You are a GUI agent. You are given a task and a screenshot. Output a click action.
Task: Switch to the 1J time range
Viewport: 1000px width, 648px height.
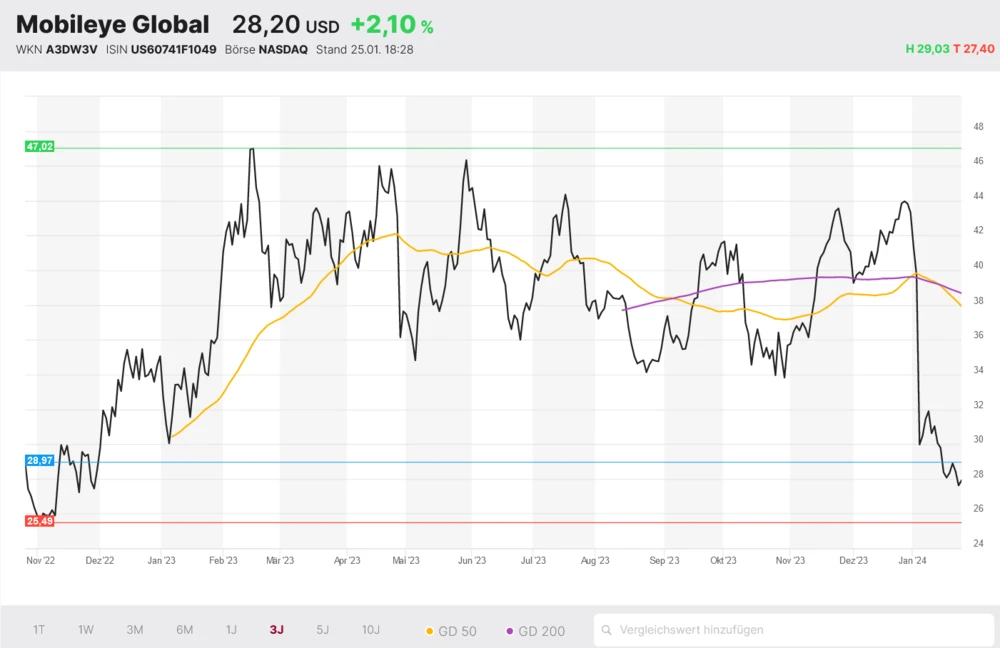pos(231,630)
